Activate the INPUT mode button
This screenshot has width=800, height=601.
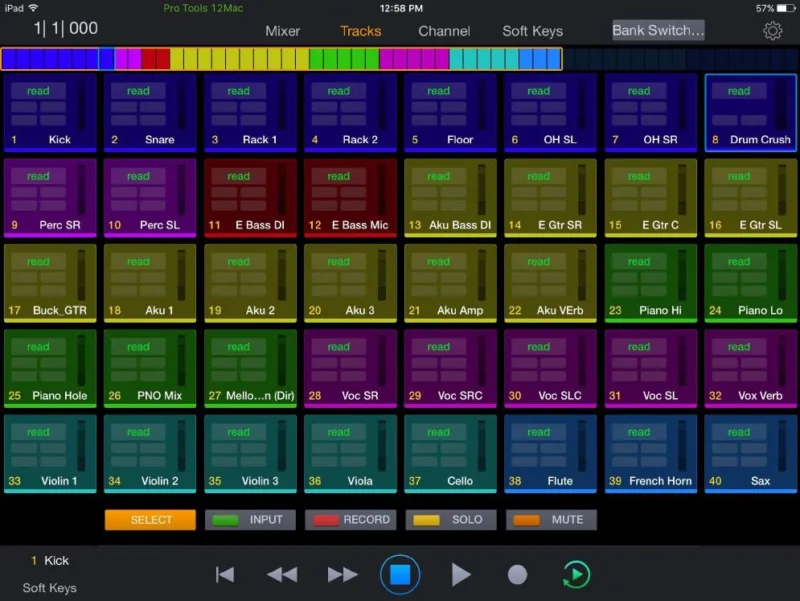250,519
